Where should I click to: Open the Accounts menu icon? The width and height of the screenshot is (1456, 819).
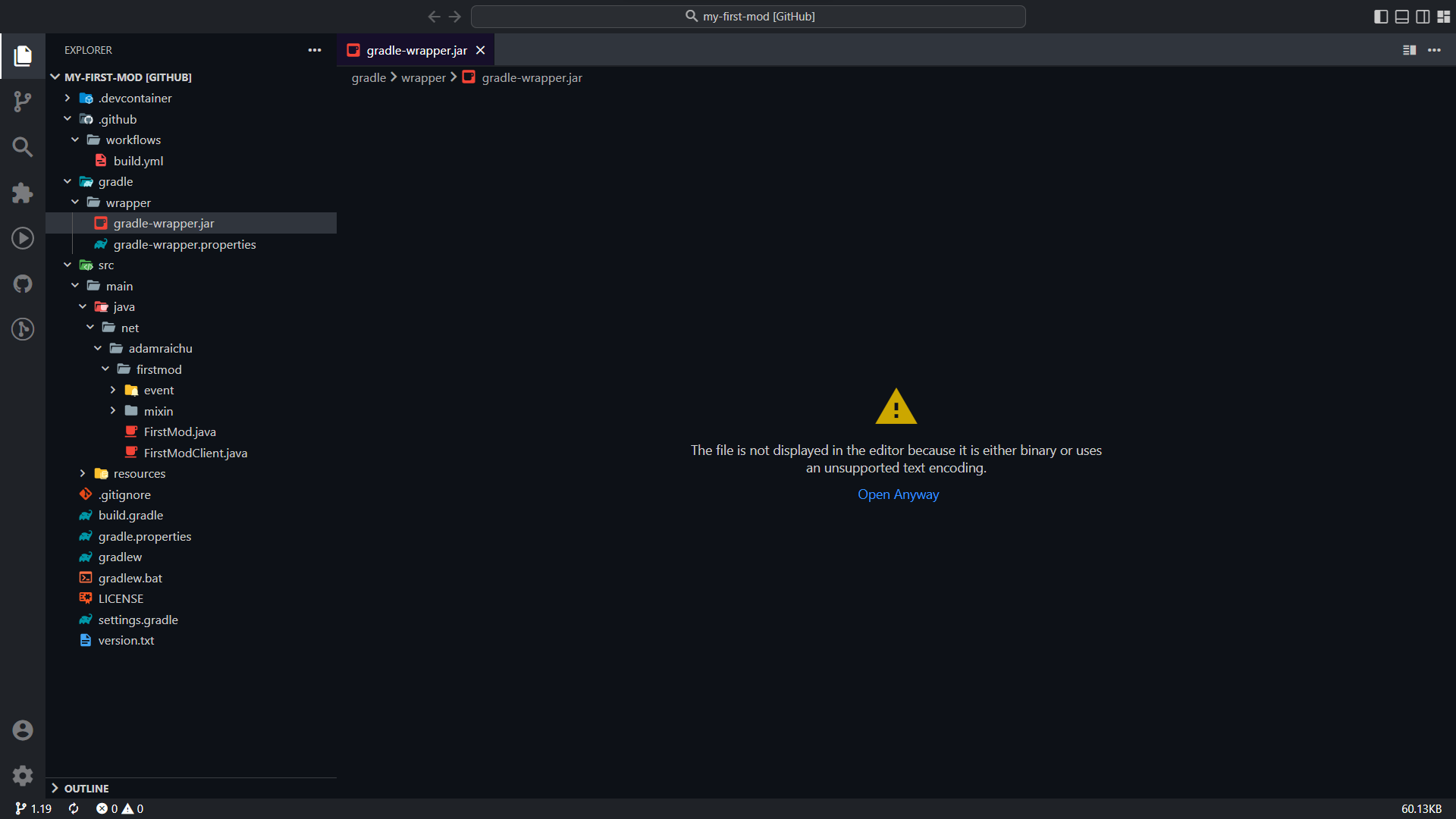23,730
